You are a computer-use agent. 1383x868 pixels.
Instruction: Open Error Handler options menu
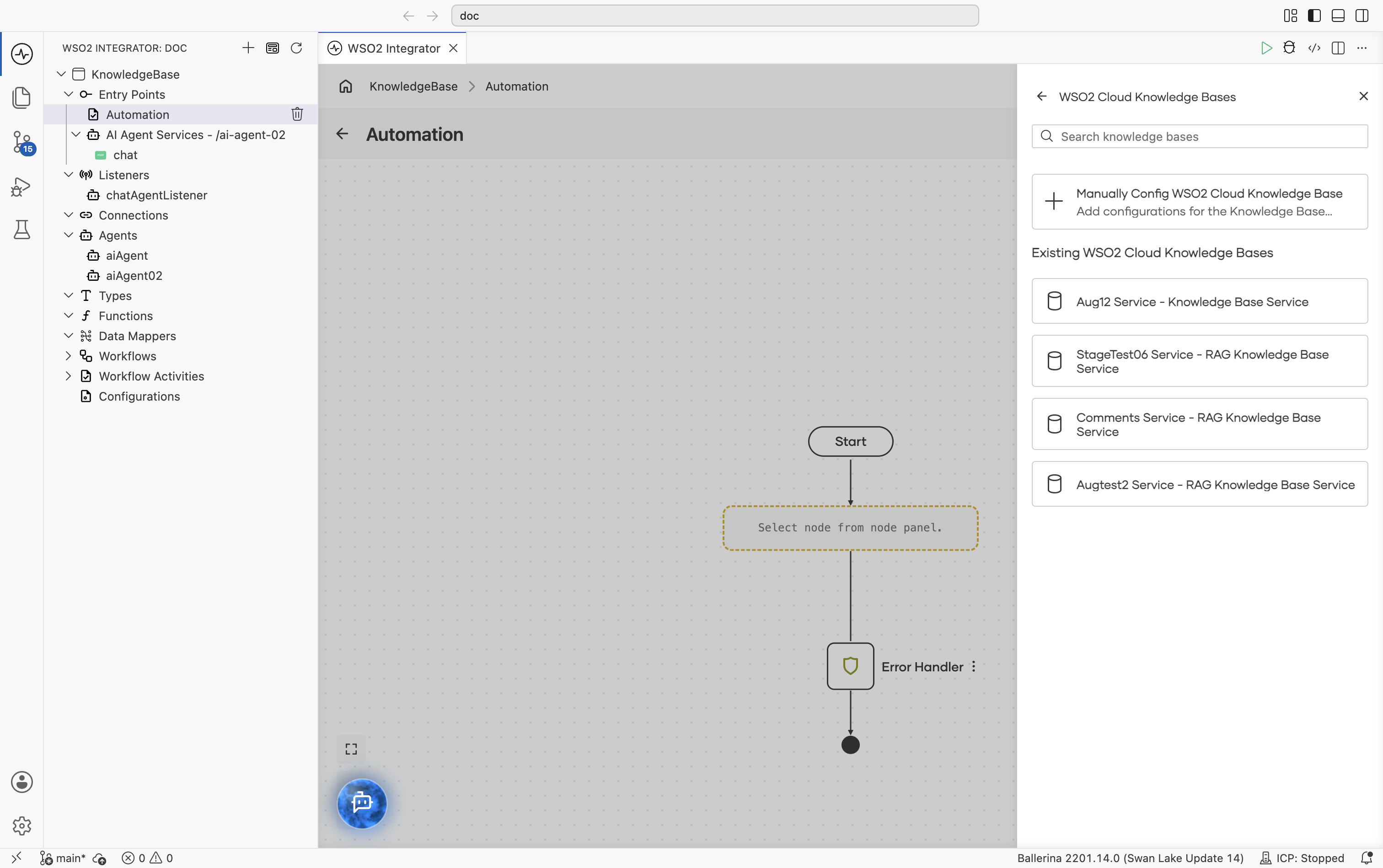pyautogui.click(x=974, y=666)
